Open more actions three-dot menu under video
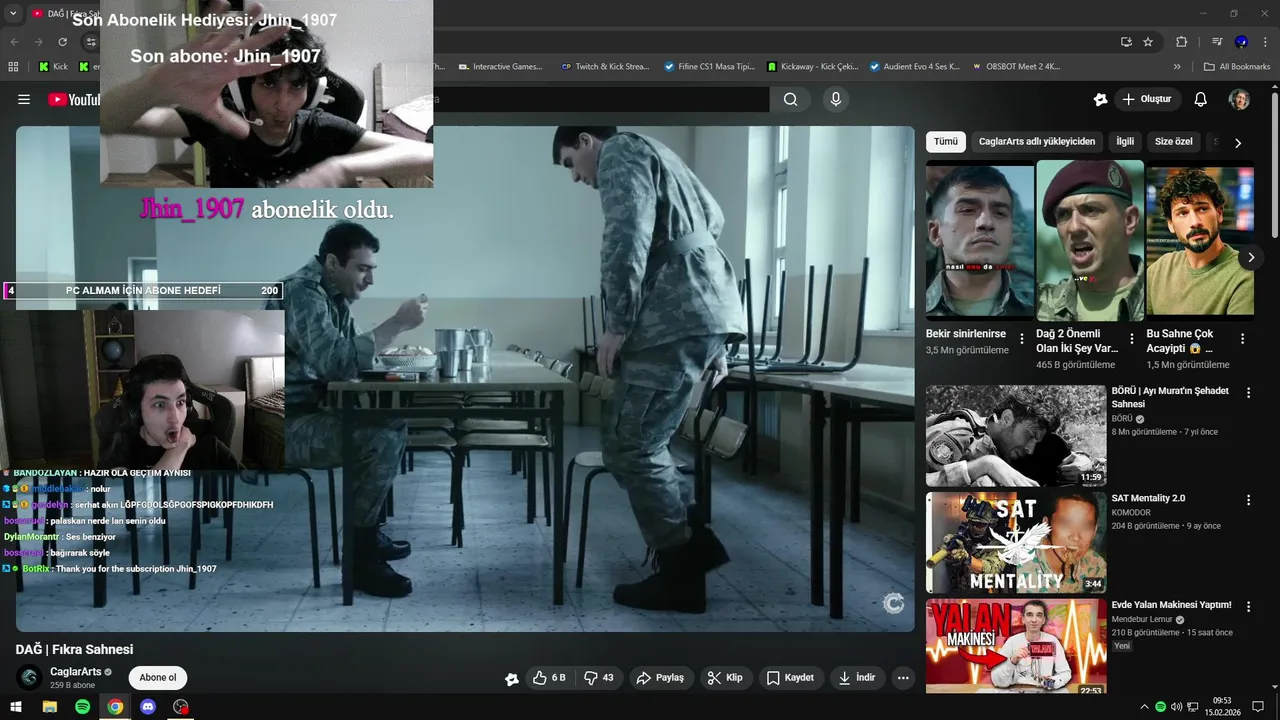This screenshot has height=720, width=1280. (x=903, y=678)
